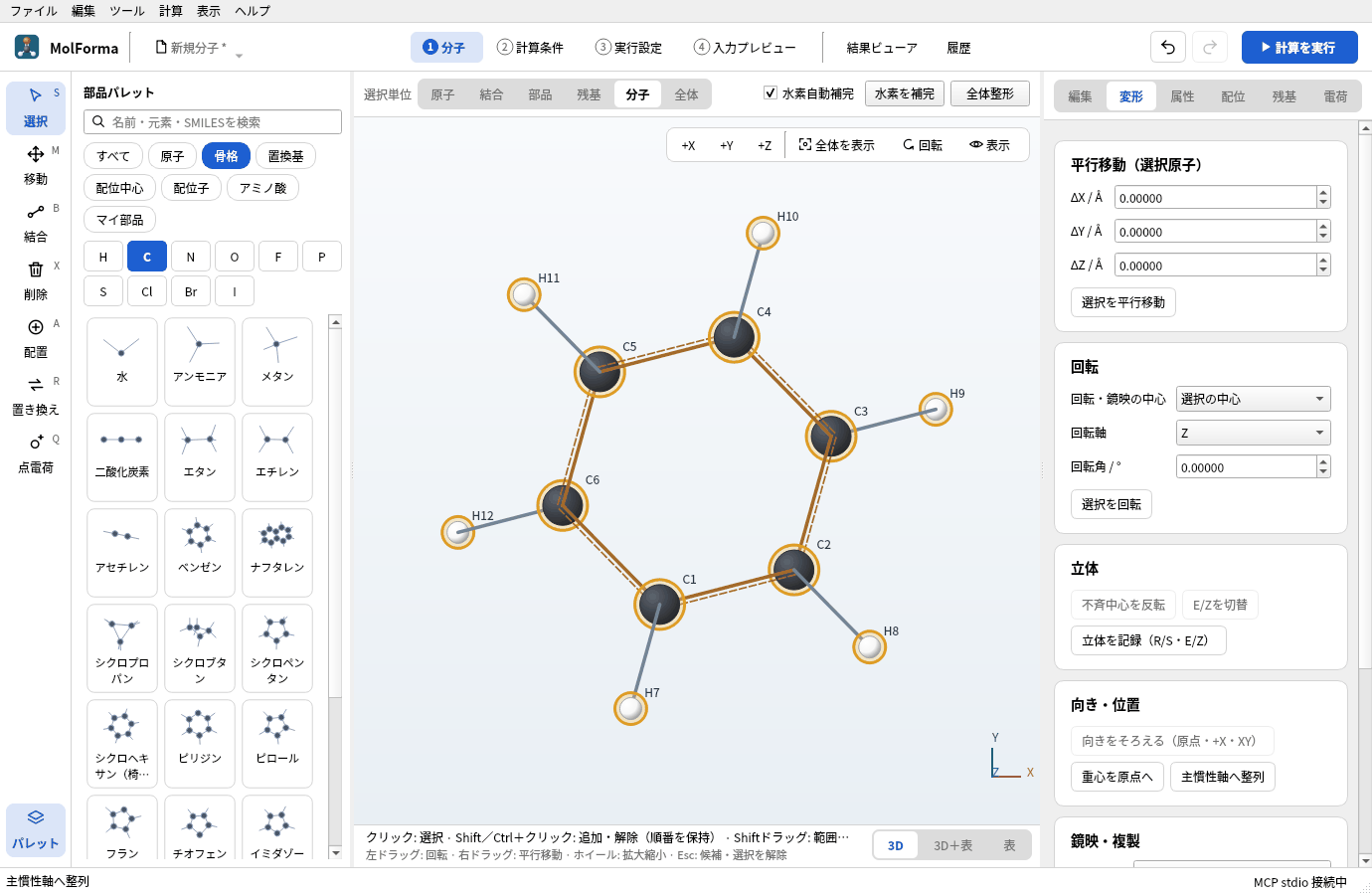This screenshot has width=1372, height=895.
Task: Click the 水素を補完 button
Action: [x=905, y=93]
